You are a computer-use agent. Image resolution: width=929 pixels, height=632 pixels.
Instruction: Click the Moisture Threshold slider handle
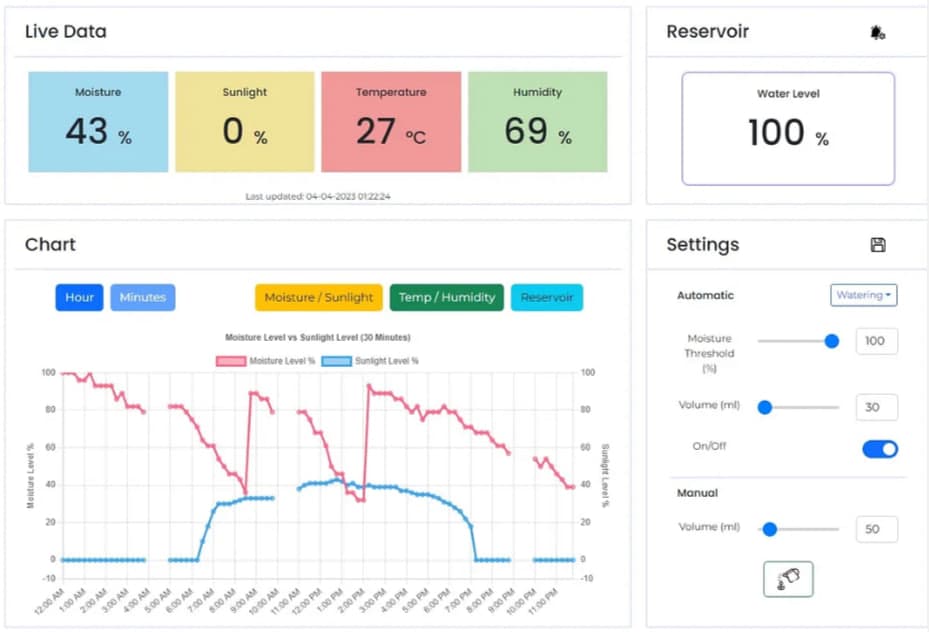(831, 341)
